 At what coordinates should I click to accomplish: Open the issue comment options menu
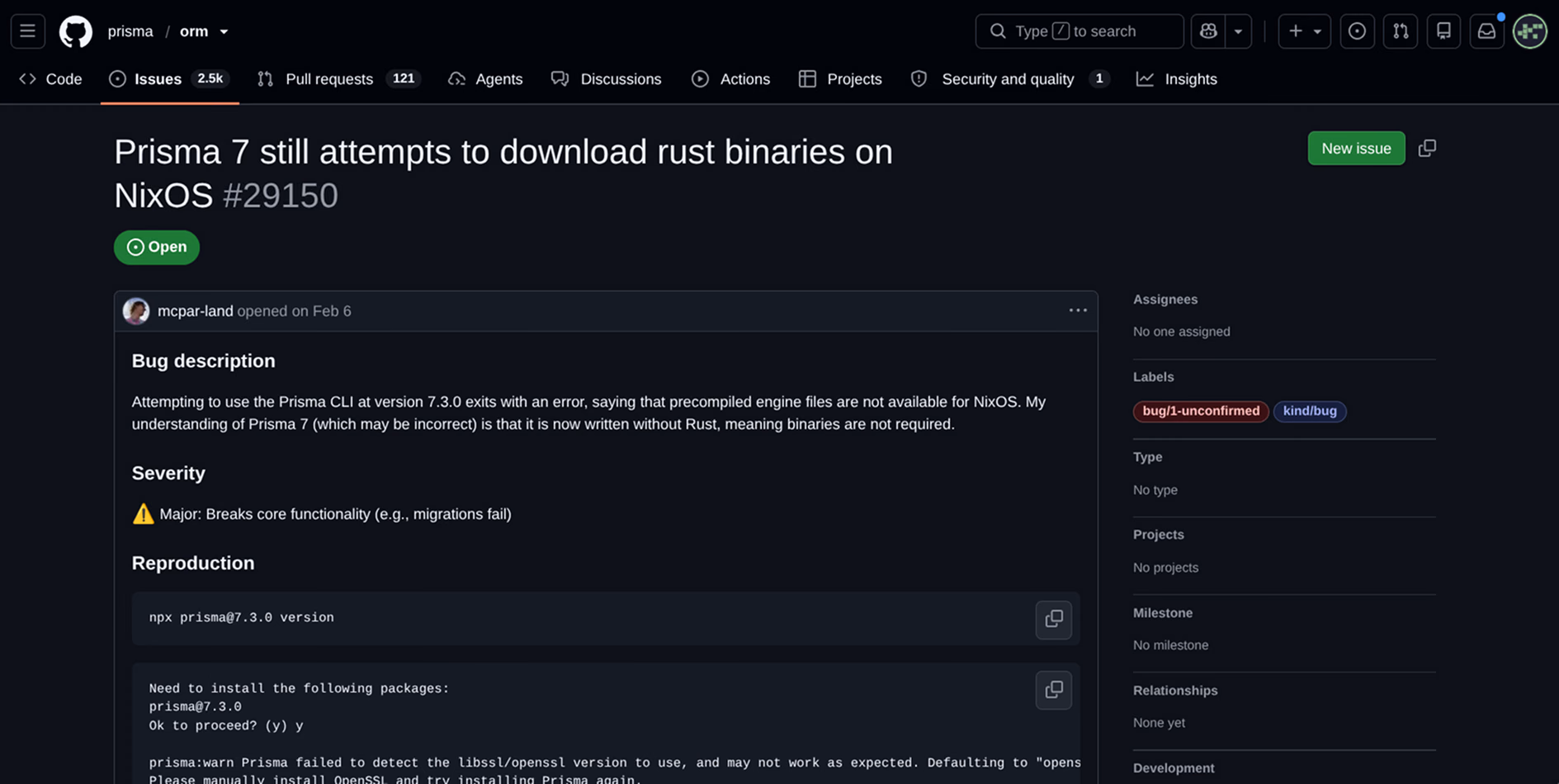(1078, 310)
